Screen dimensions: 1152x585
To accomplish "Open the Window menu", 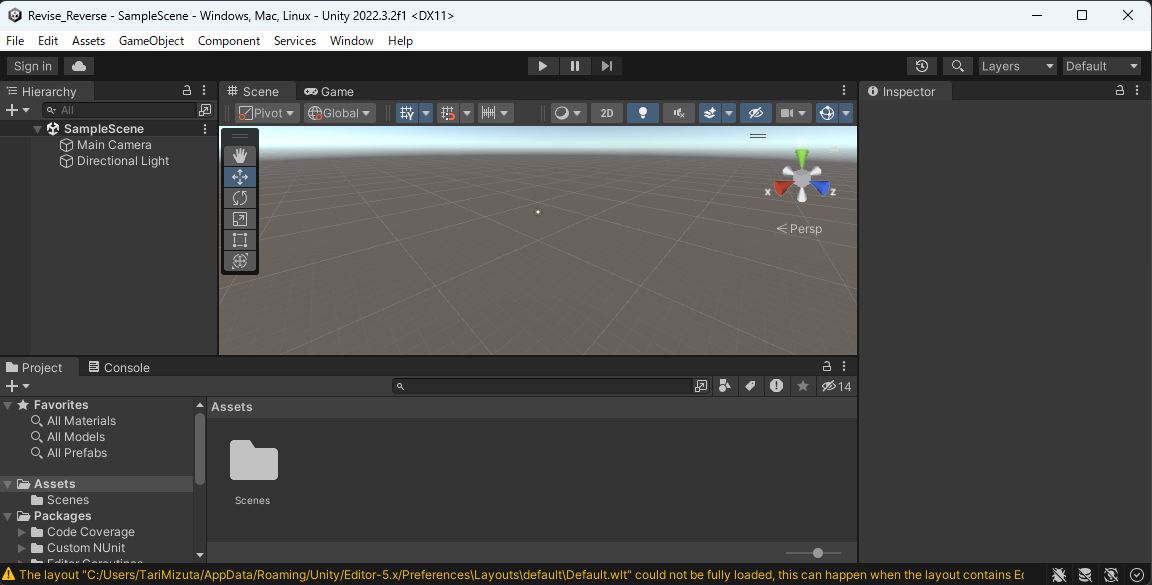I will point(351,41).
